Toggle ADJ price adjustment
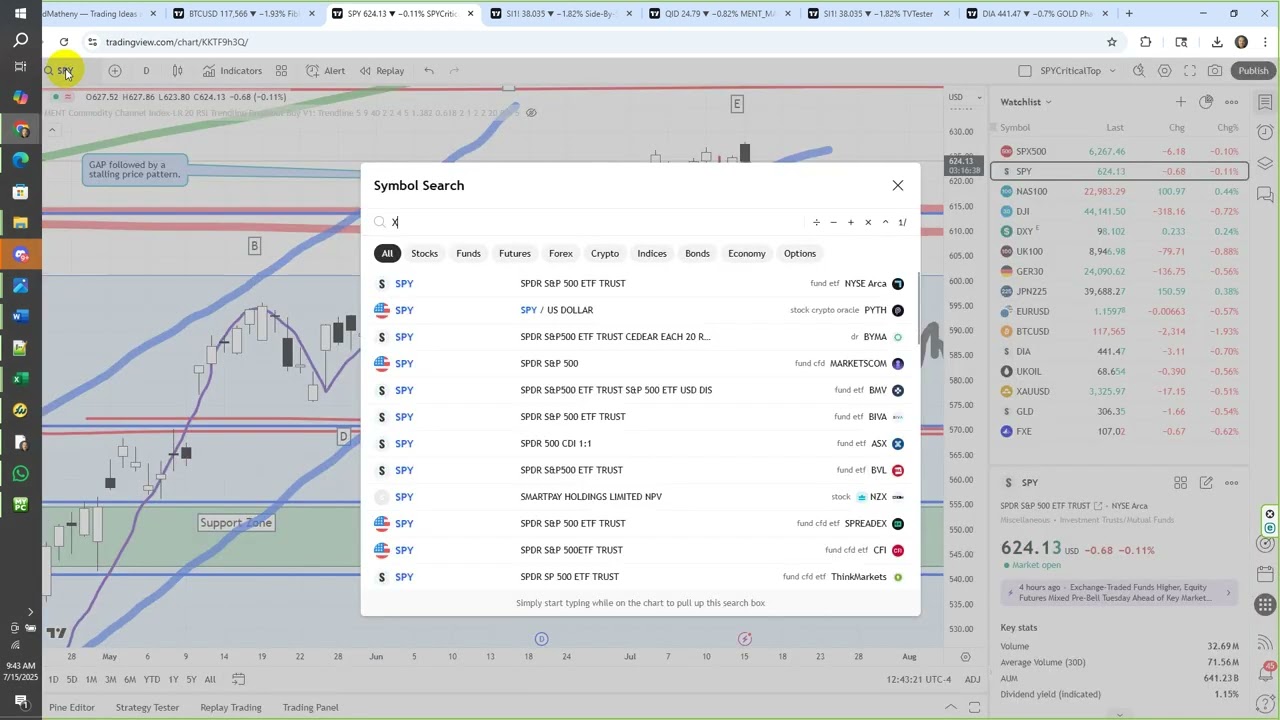Image resolution: width=1280 pixels, height=720 pixels. 972,680
